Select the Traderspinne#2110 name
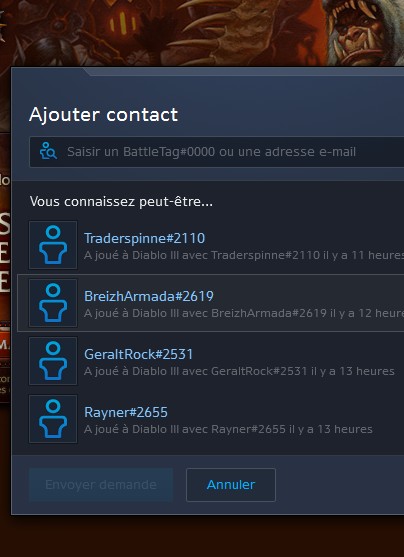Image resolution: width=404 pixels, height=557 pixels. click(x=145, y=238)
